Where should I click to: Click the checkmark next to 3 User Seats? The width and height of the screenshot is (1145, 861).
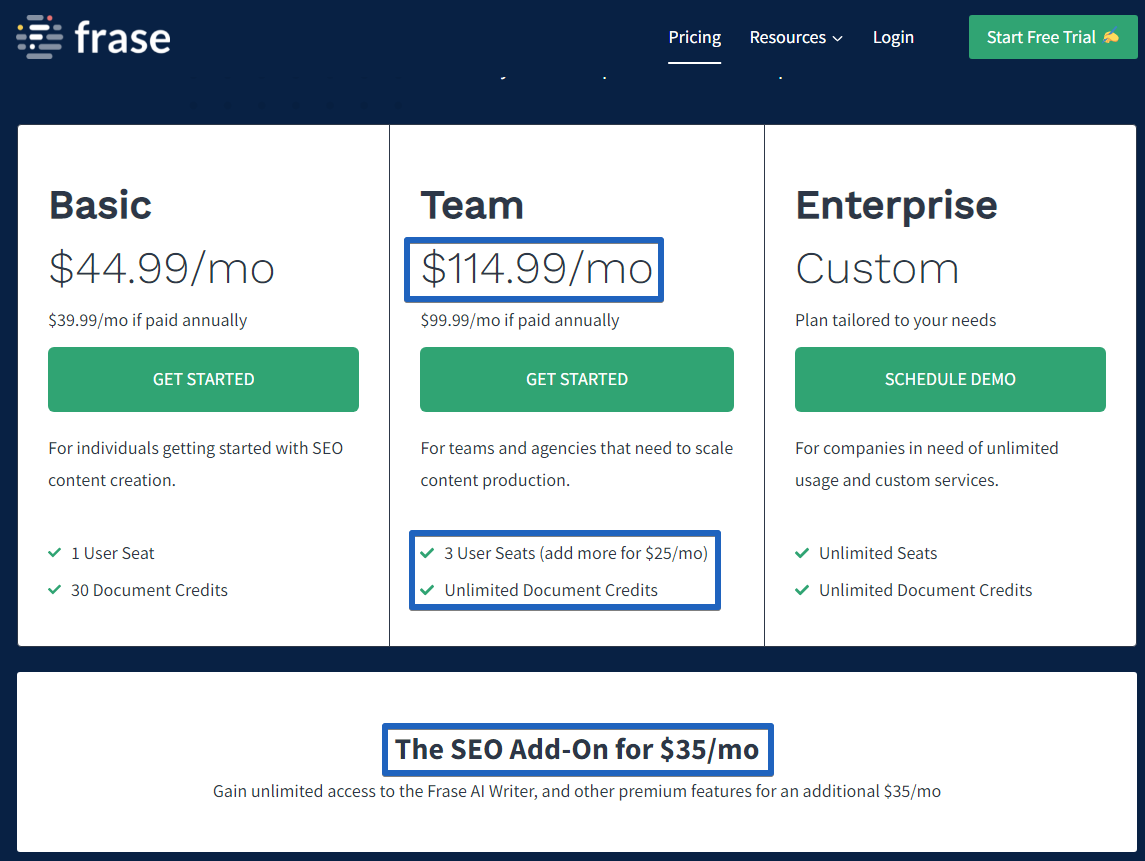pos(428,553)
